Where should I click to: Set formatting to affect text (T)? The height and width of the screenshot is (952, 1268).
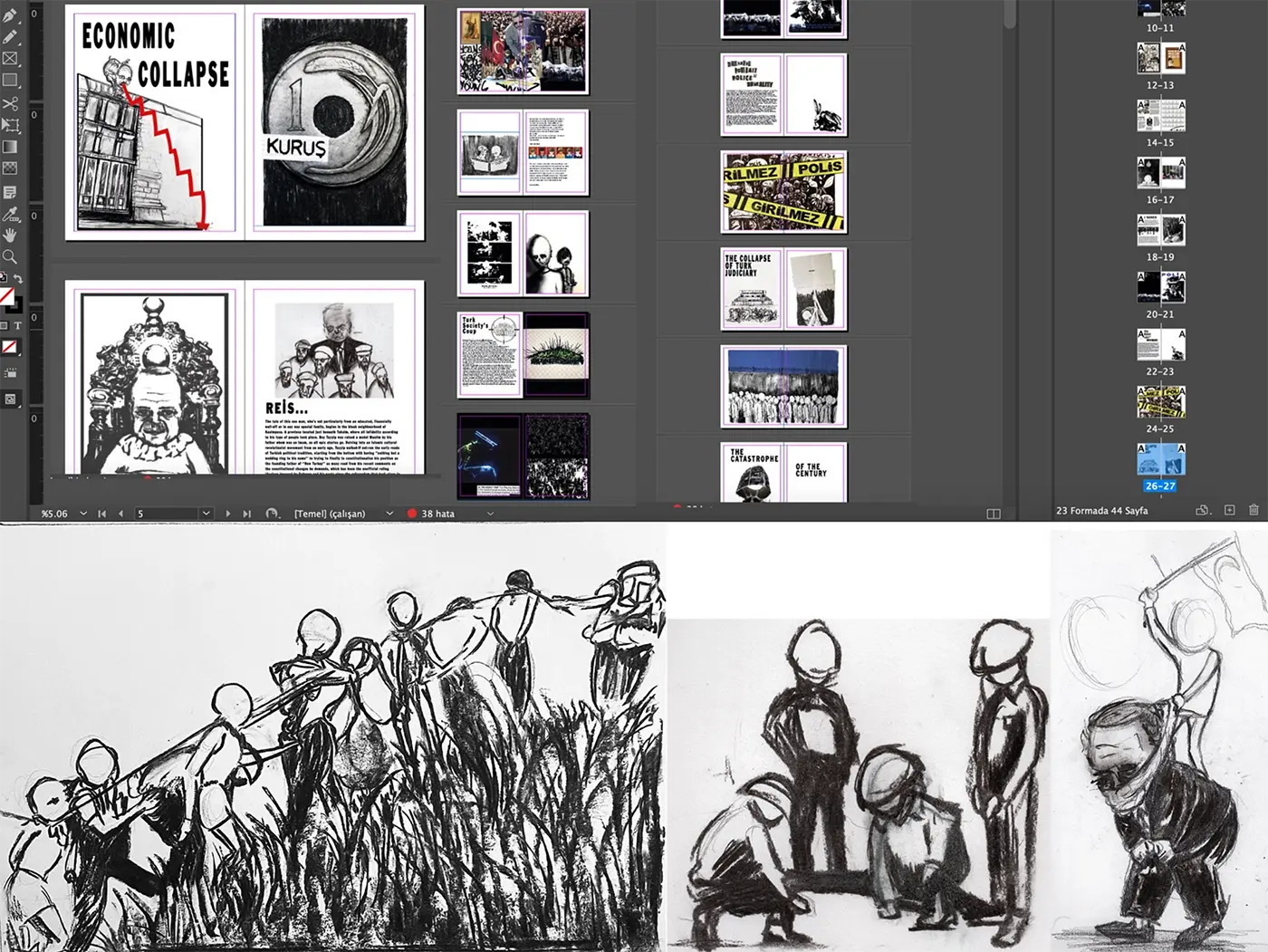pos(17,326)
